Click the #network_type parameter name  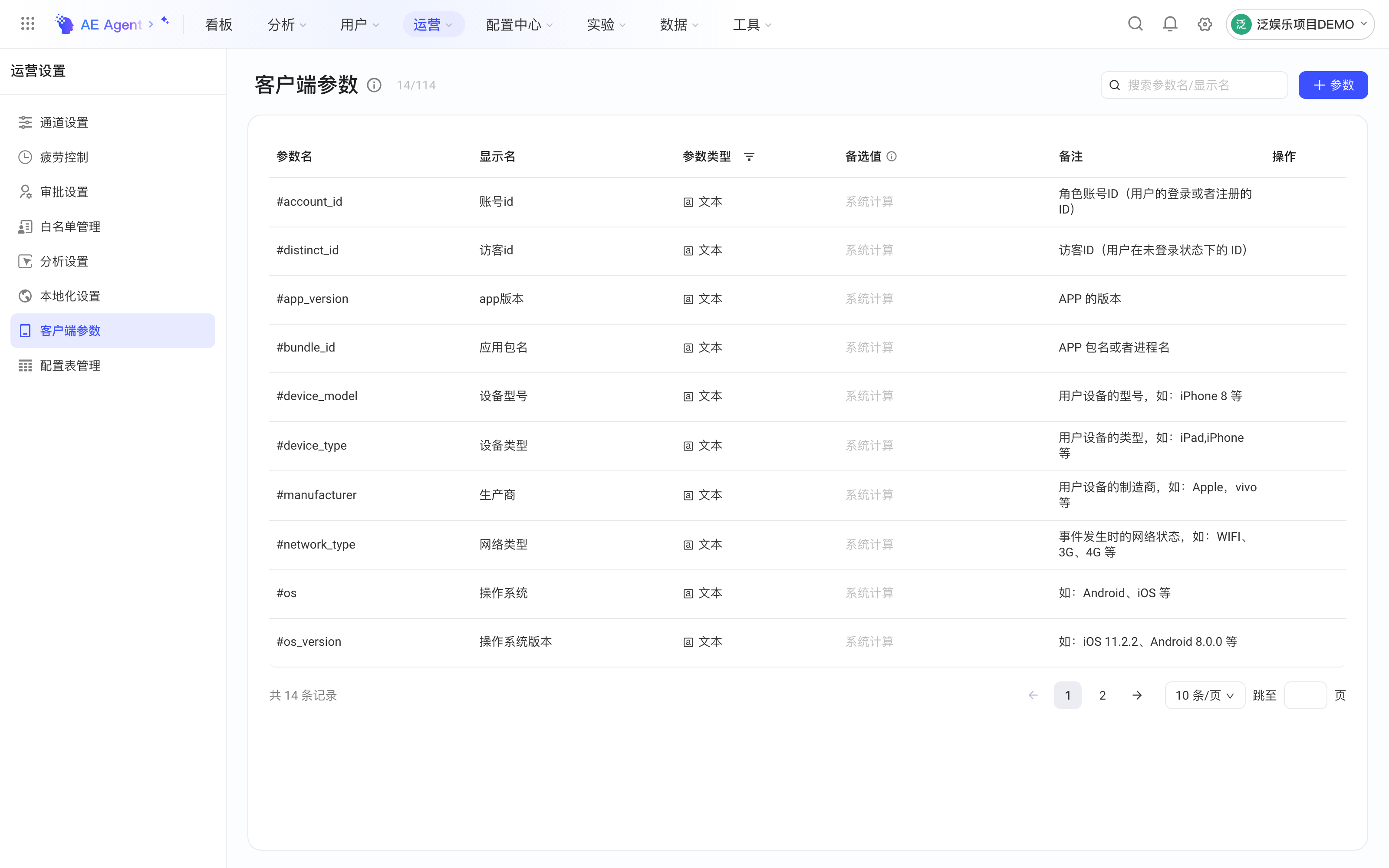click(x=316, y=544)
